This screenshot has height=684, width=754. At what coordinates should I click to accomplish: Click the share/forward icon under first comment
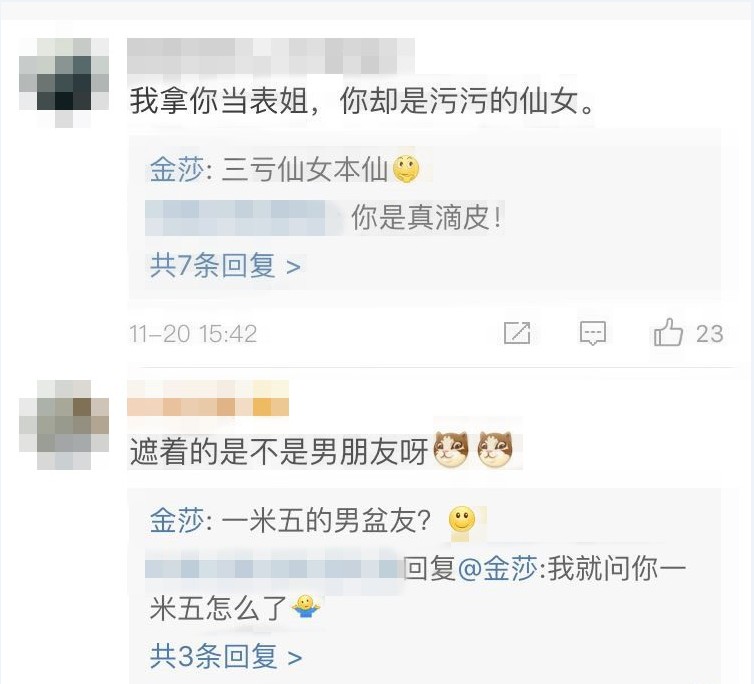pyautogui.click(x=517, y=333)
